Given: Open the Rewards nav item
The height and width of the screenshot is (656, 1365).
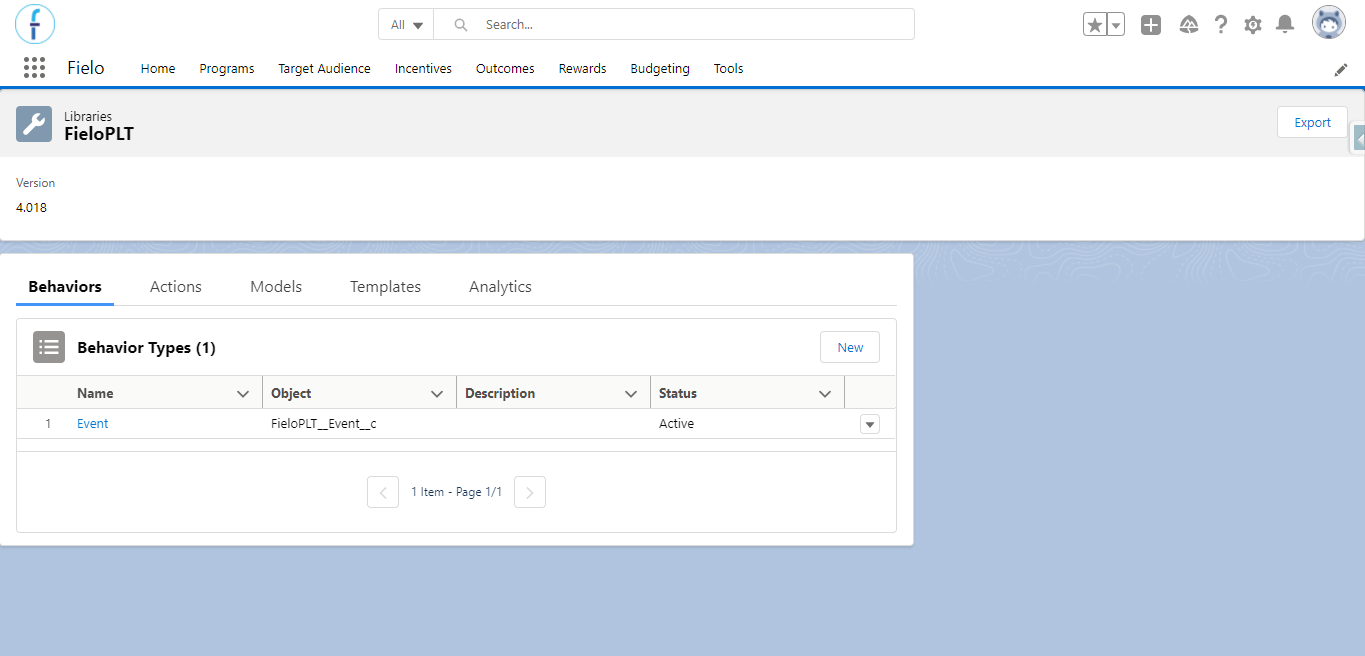Looking at the screenshot, I should [x=582, y=69].
